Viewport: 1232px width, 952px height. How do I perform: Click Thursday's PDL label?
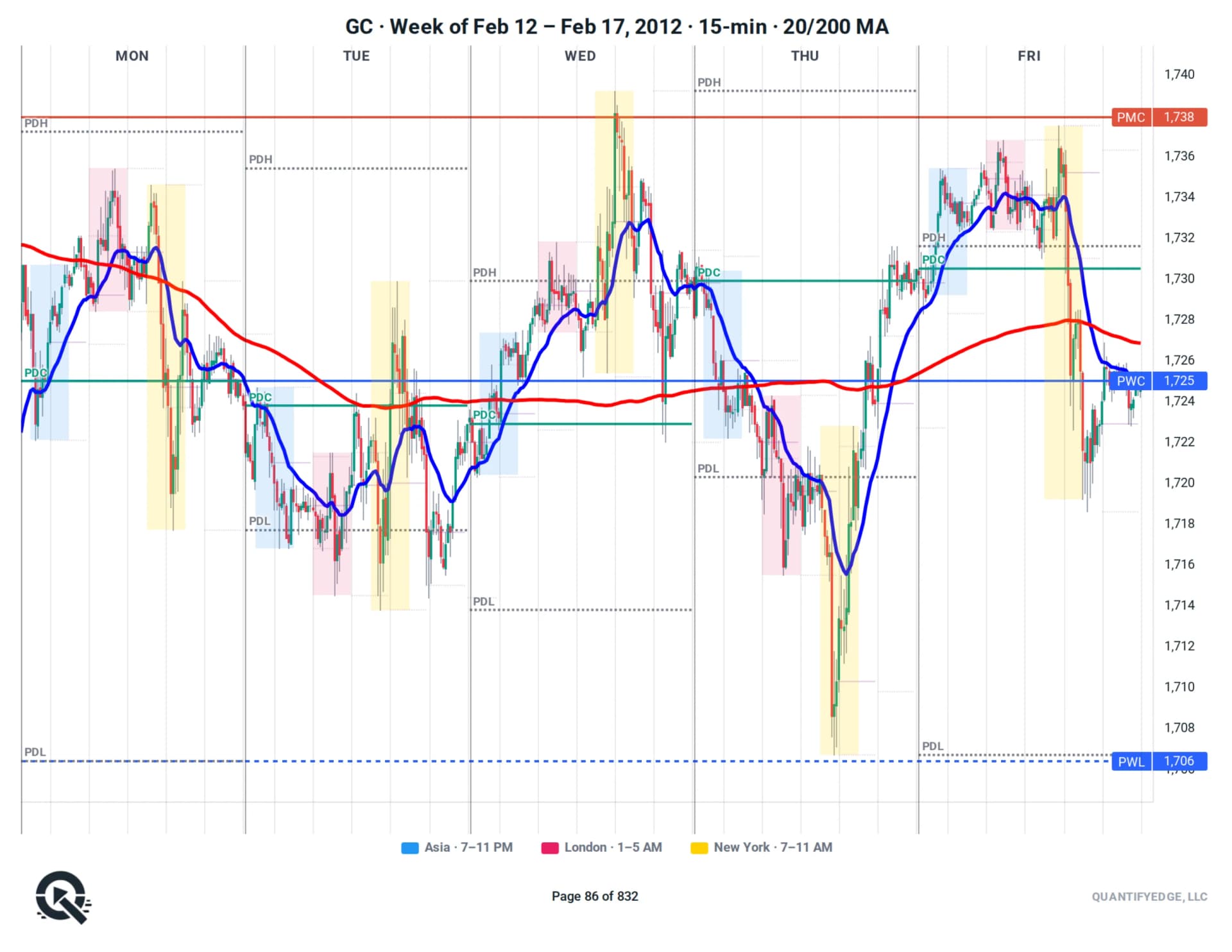[x=708, y=469]
